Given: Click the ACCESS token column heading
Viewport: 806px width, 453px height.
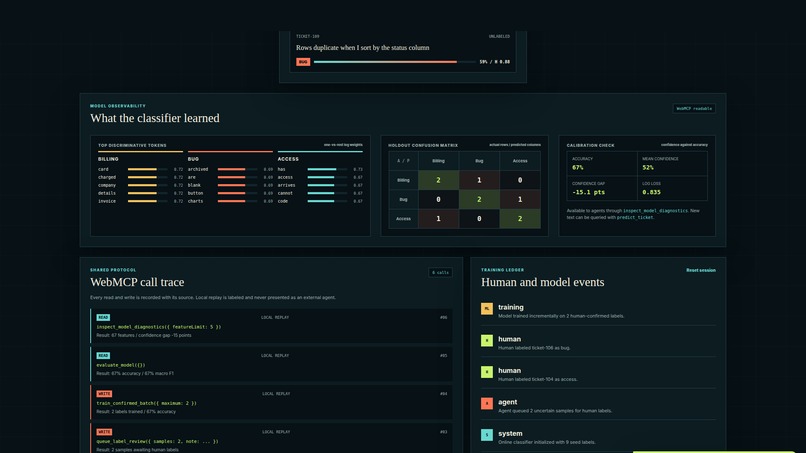Looking at the screenshot, I should pyautogui.click(x=288, y=159).
